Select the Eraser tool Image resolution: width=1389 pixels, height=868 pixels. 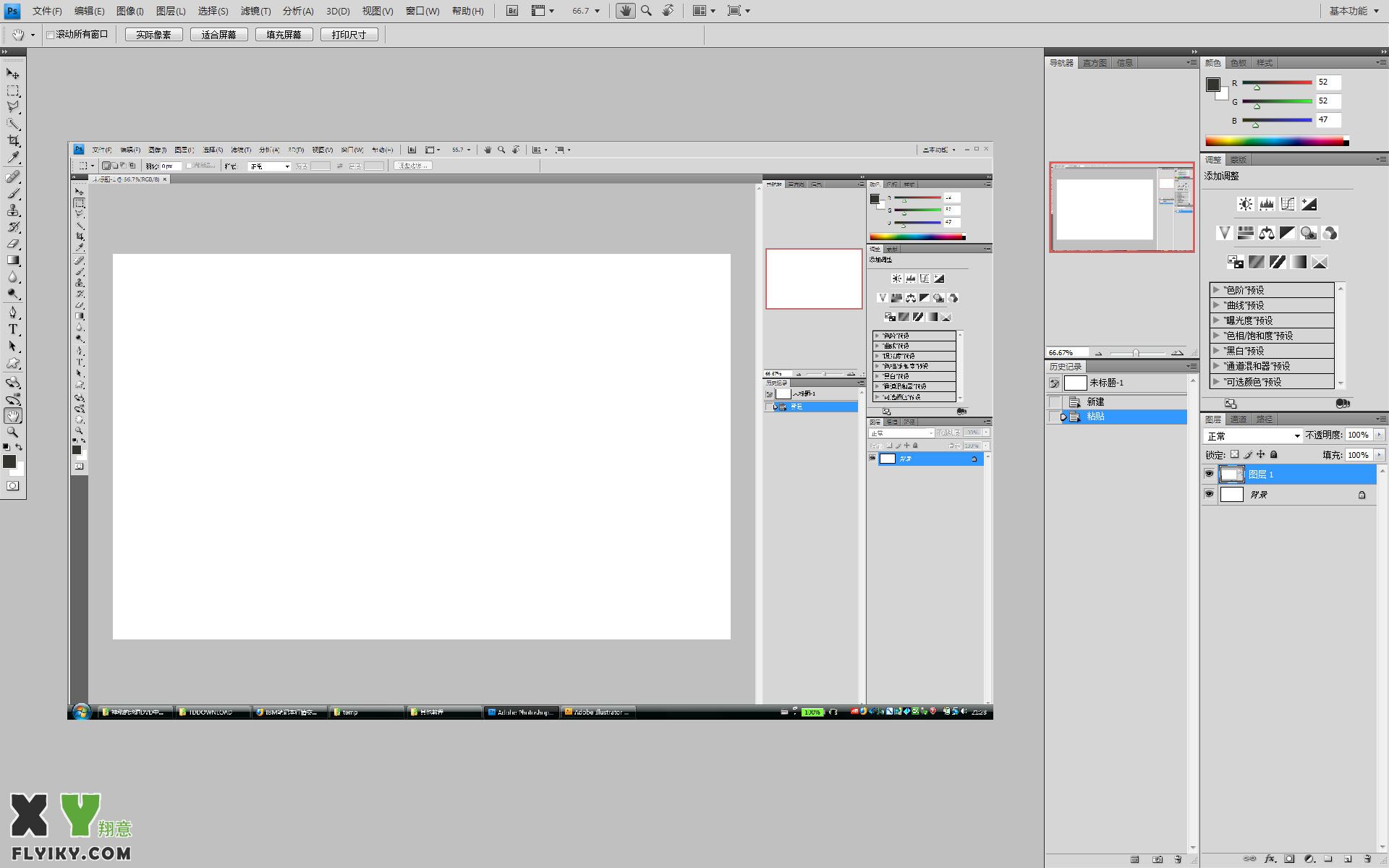coord(13,244)
